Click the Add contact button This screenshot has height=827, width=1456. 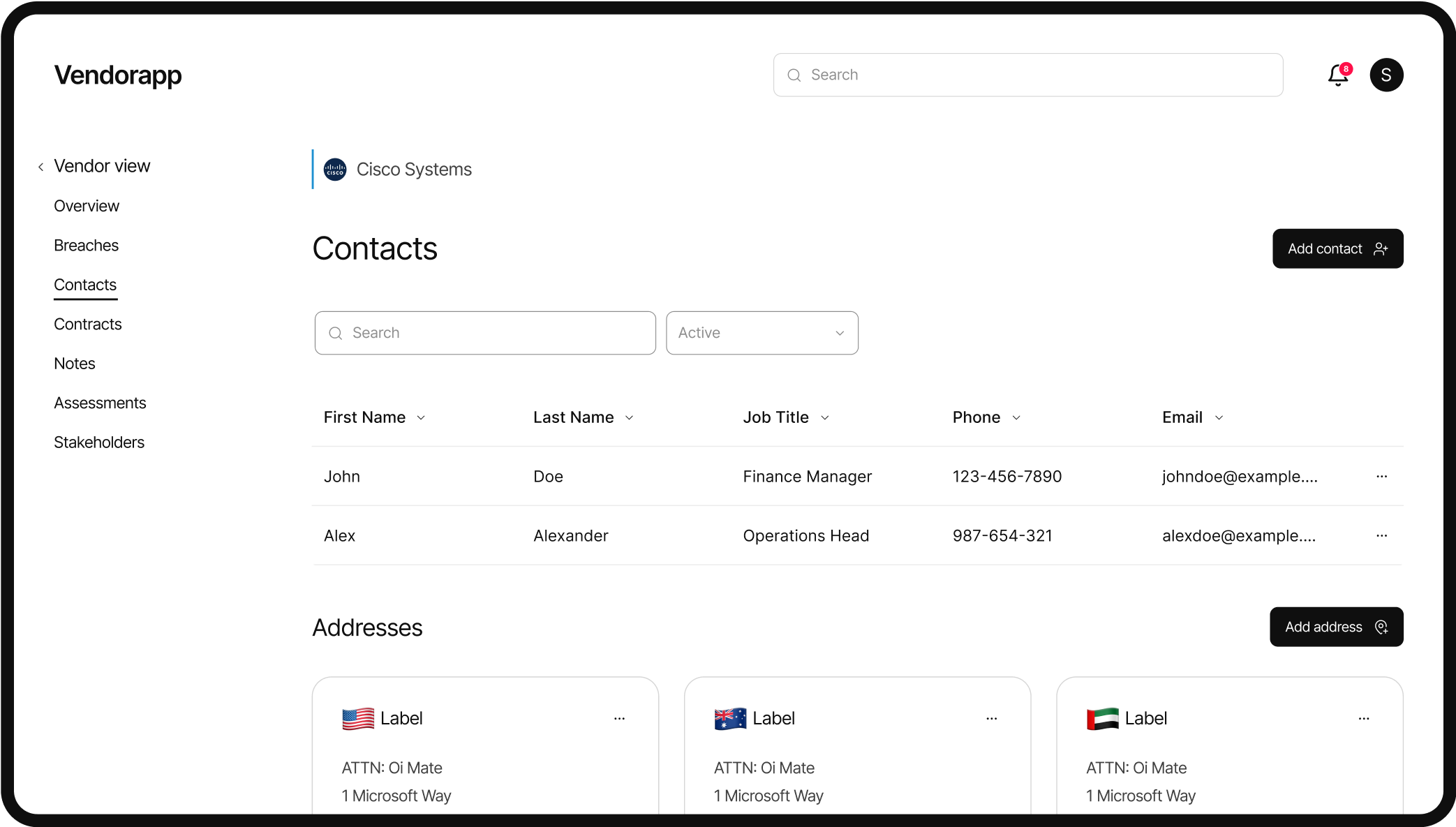[1337, 248]
